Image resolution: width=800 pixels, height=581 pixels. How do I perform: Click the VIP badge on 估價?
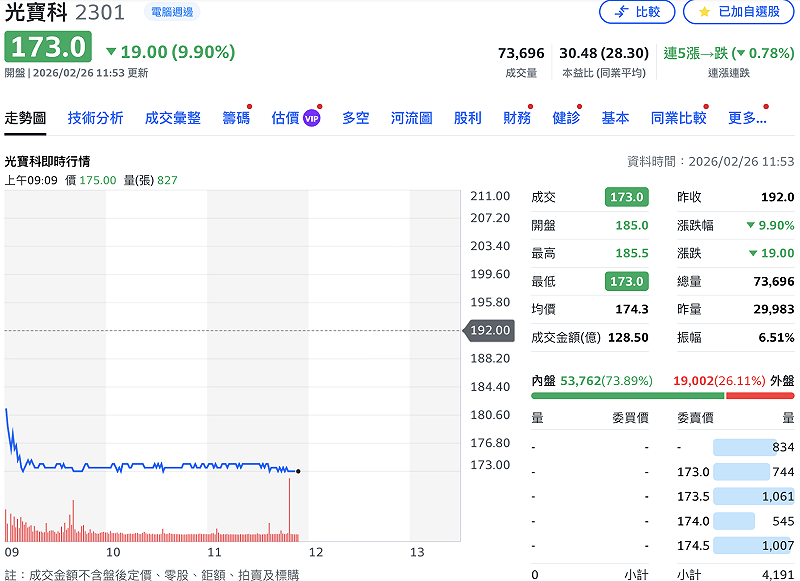(x=311, y=118)
